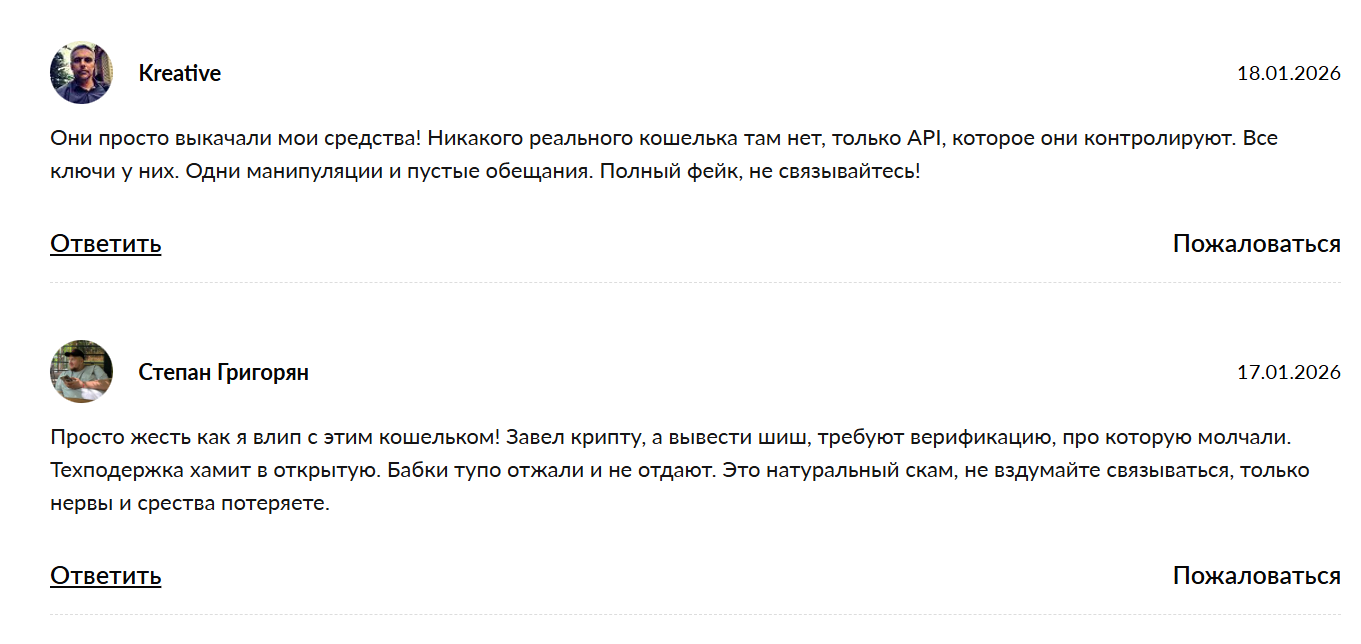The image size is (1361, 644).
Task: Reply to Степан Григорян's comment via Ответить
Action: coord(105,576)
